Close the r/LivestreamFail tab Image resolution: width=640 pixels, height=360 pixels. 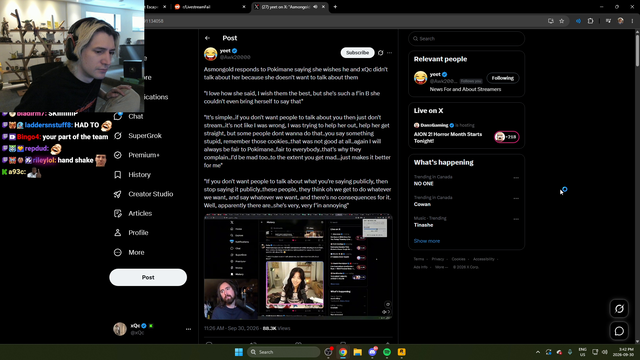tap(244, 7)
